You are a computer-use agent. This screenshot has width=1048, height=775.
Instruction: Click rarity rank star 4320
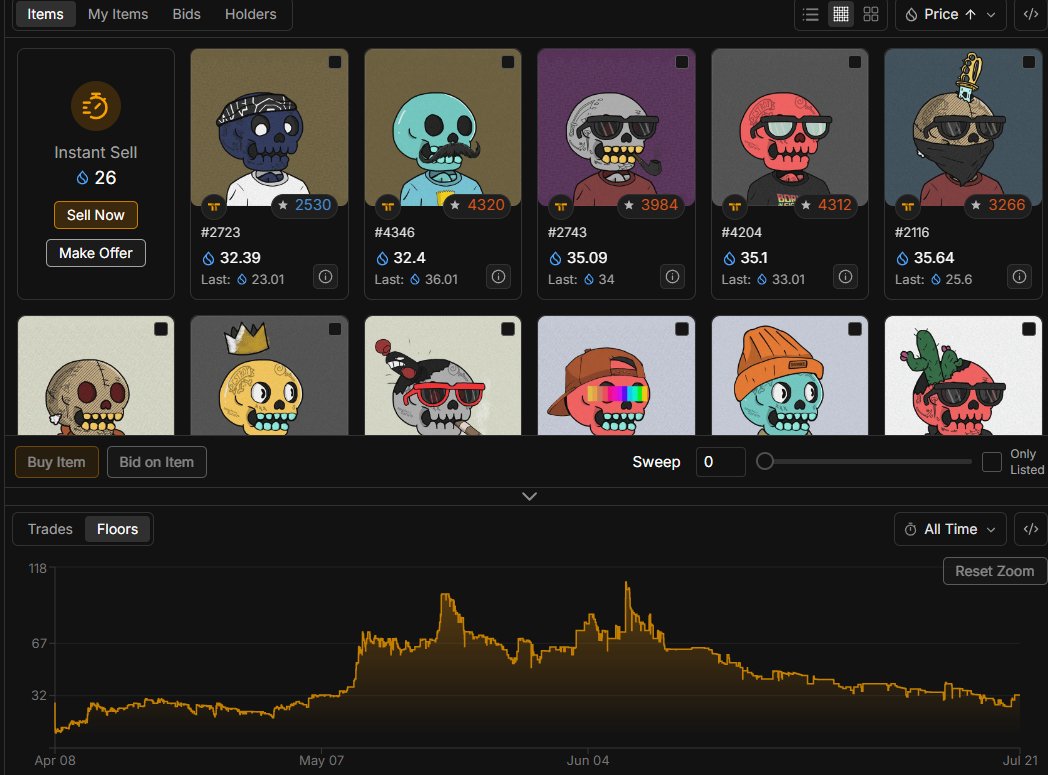477,205
